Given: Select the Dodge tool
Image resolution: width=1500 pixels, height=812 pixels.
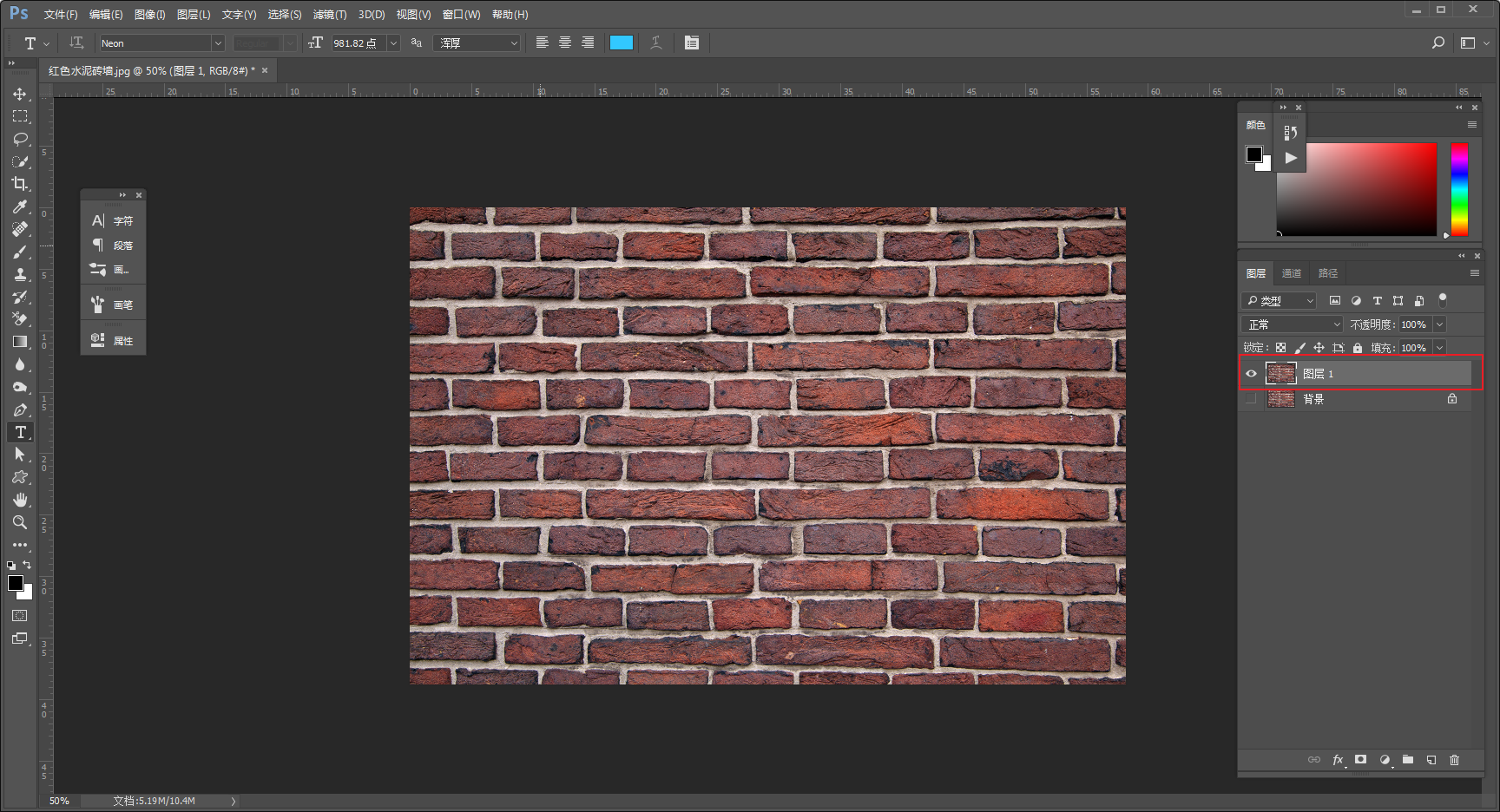Looking at the screenshot, I should coord(20,387).
